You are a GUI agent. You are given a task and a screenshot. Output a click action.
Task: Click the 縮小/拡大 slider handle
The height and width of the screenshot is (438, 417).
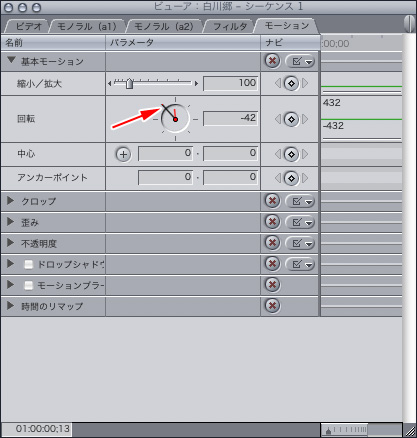point(129,84)
